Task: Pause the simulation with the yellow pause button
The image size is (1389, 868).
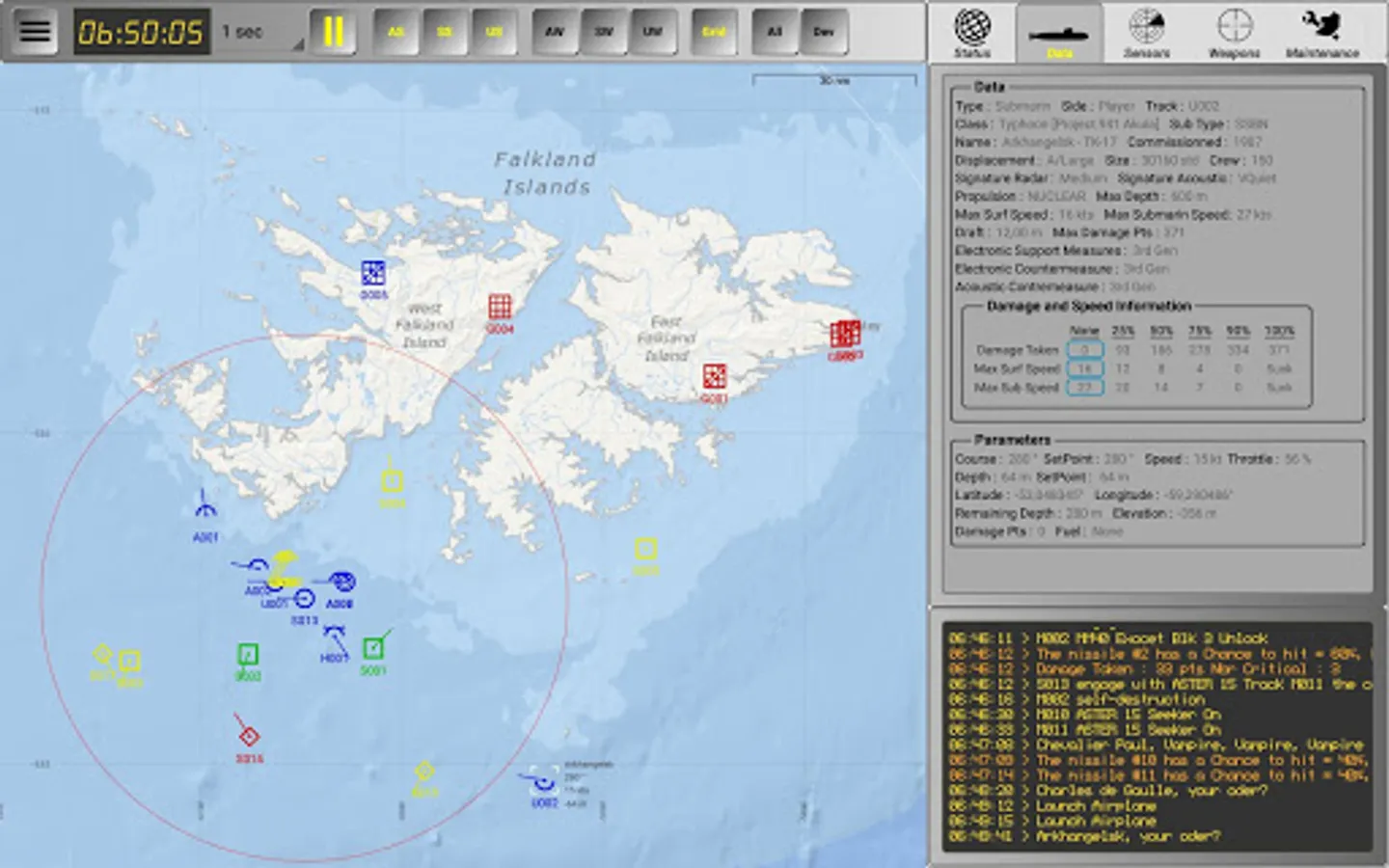Action: coord(333,32)
